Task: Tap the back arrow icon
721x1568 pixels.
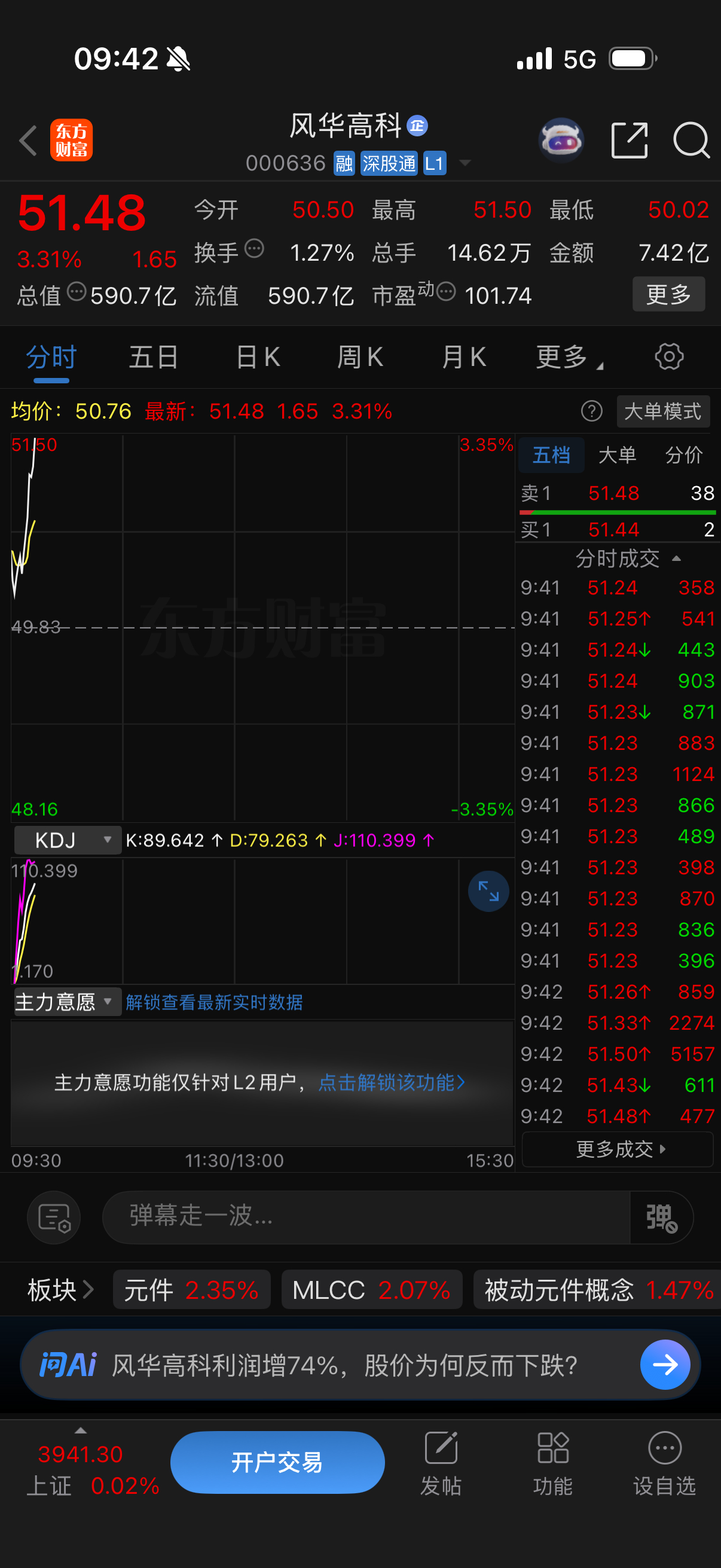Action: (28, 141)
